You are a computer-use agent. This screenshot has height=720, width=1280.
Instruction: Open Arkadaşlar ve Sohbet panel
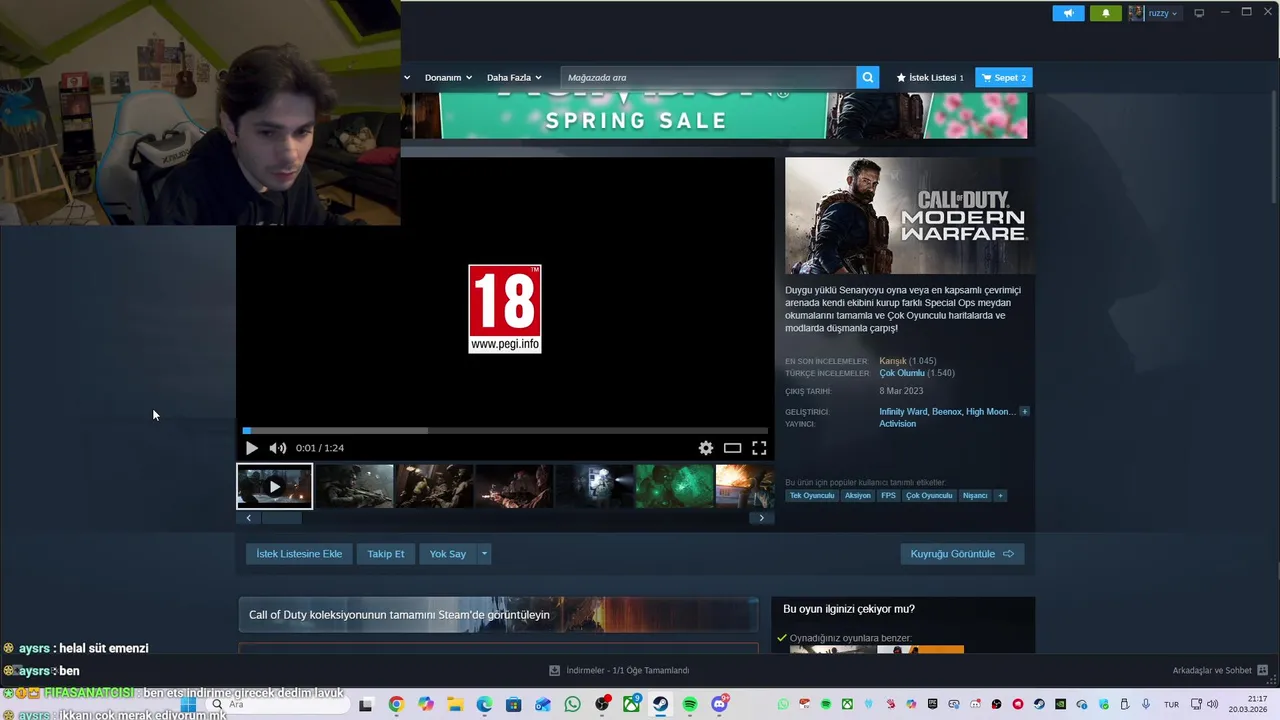(1220, 670)
